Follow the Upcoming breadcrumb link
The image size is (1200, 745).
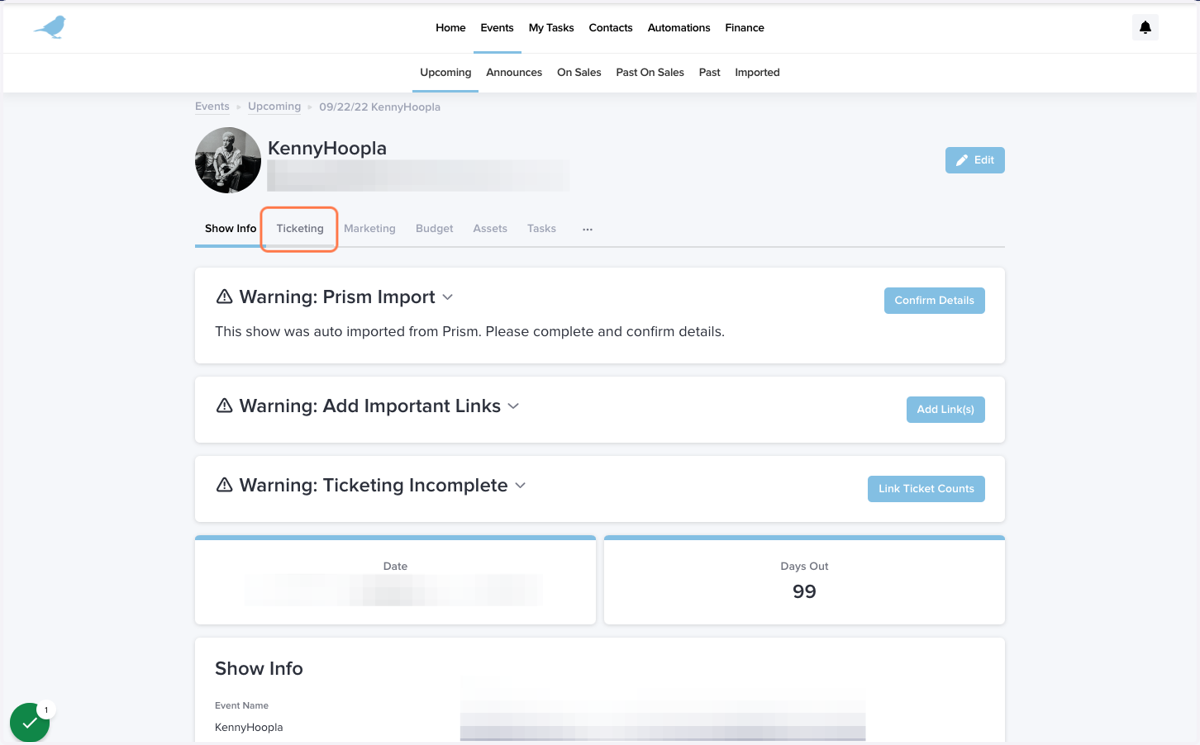274,106
